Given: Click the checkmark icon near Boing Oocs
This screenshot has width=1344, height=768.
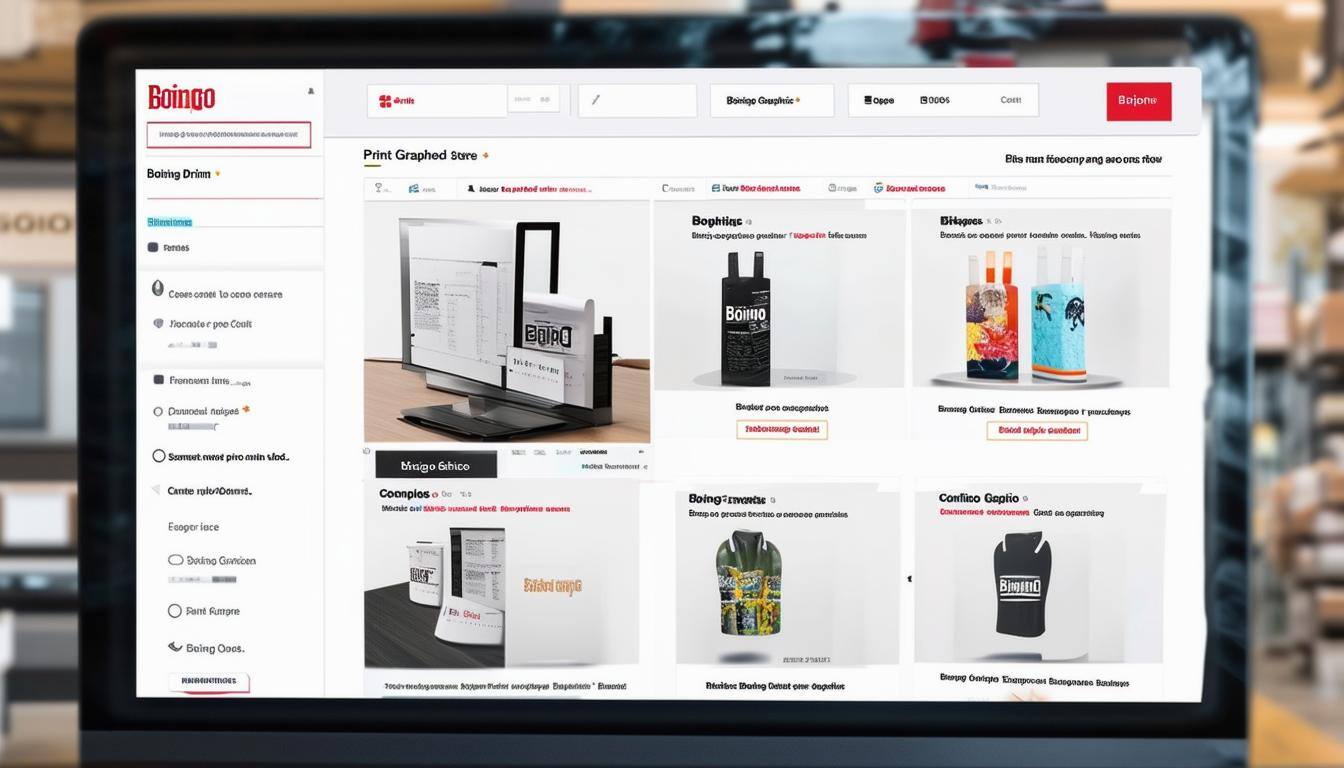Looking at the screenshot, I should (174, 647).
